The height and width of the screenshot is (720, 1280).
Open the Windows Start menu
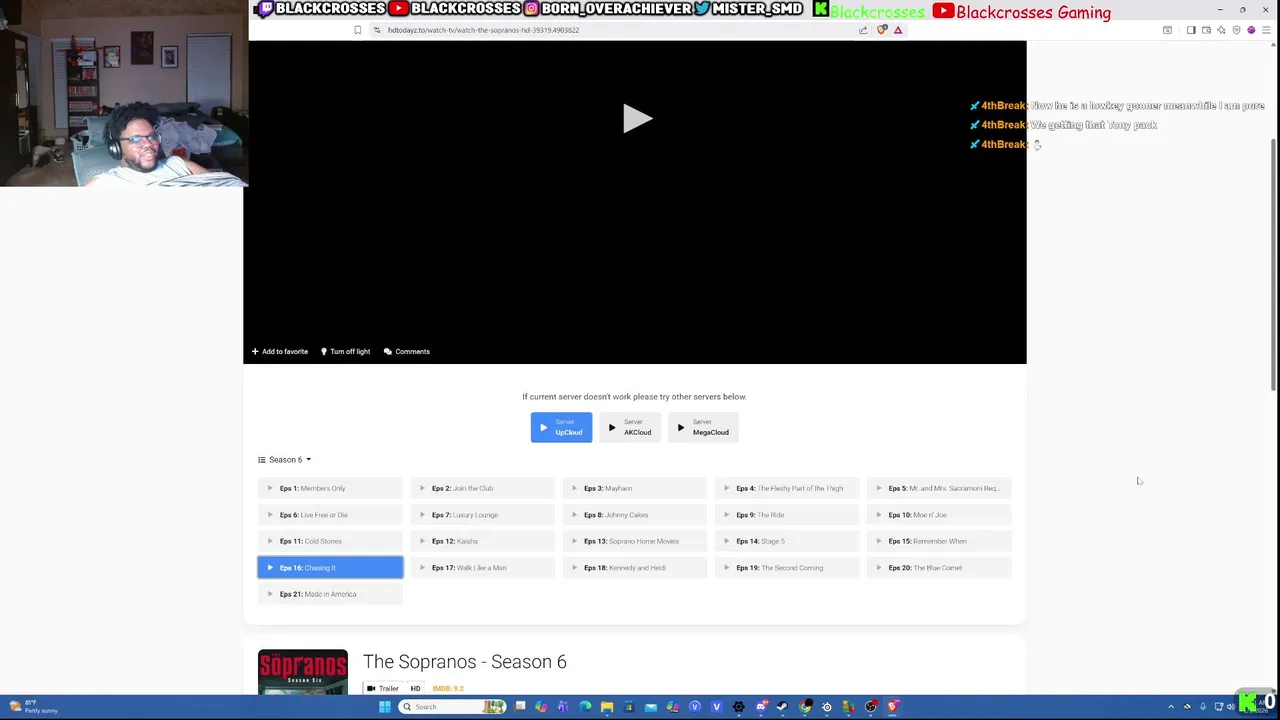(x=385, y=707)
